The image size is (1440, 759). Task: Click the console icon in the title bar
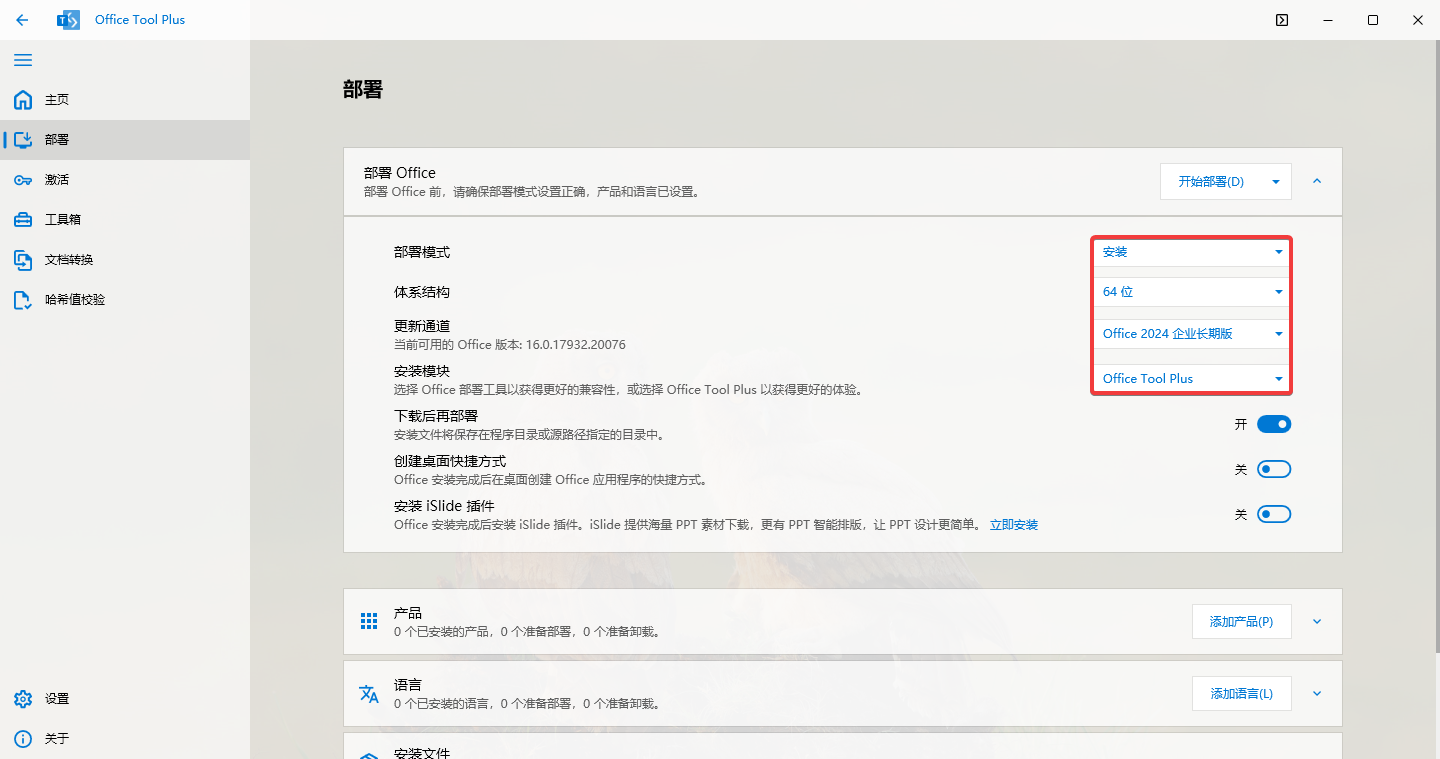click(1281, 19)
